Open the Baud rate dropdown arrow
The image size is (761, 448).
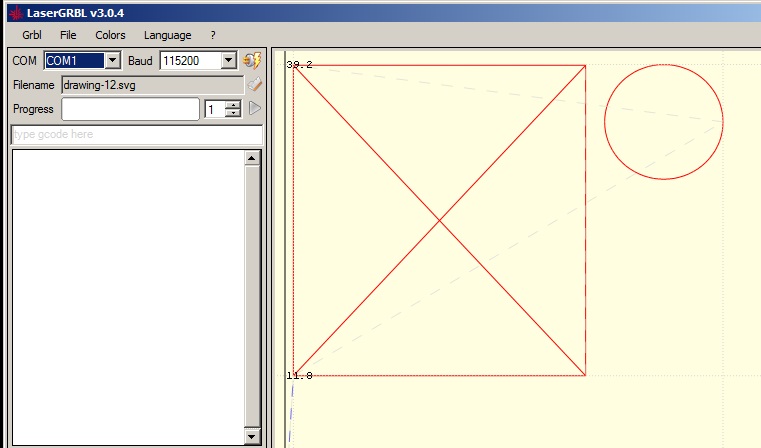(x=228, y=61)
